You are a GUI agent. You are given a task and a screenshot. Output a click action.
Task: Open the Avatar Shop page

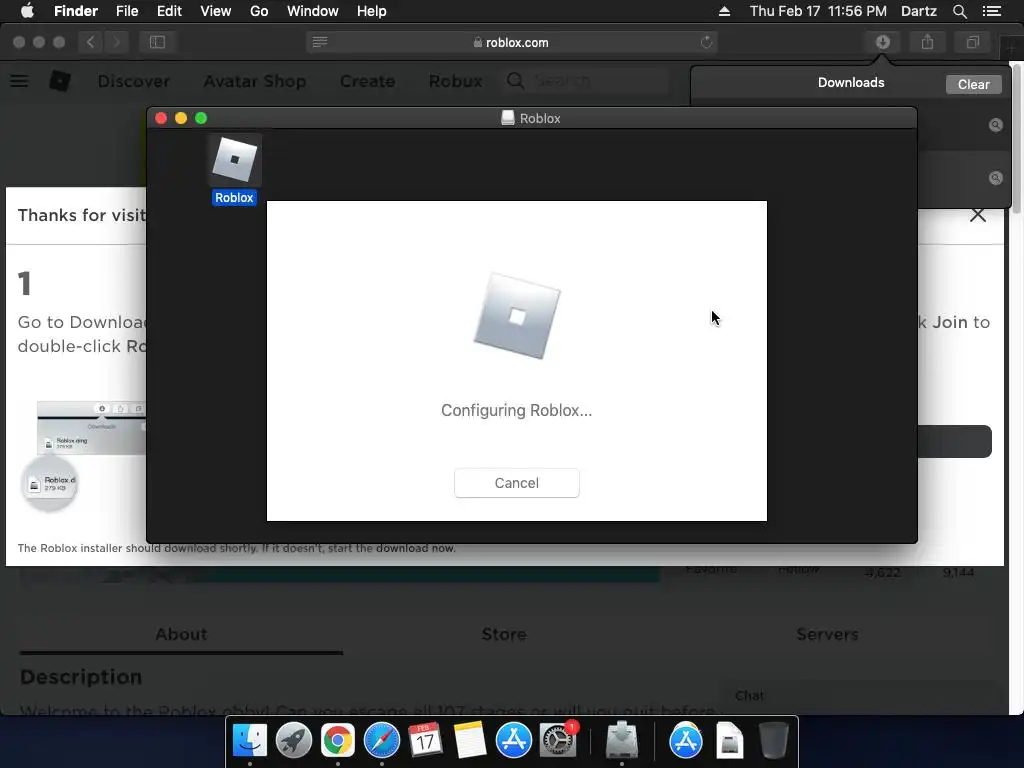pos(255,81)
